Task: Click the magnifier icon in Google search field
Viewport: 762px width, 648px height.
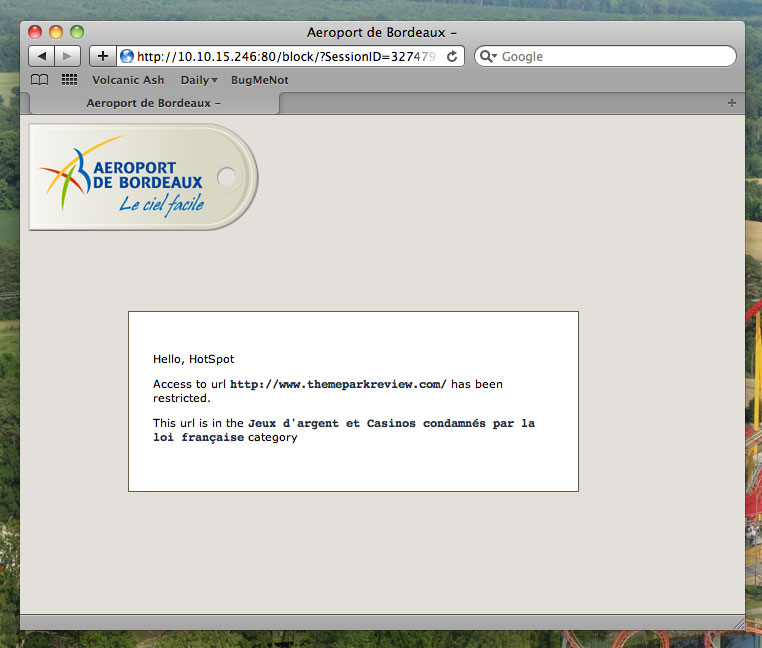Action: pyautogui.click(x=487, y=56)
